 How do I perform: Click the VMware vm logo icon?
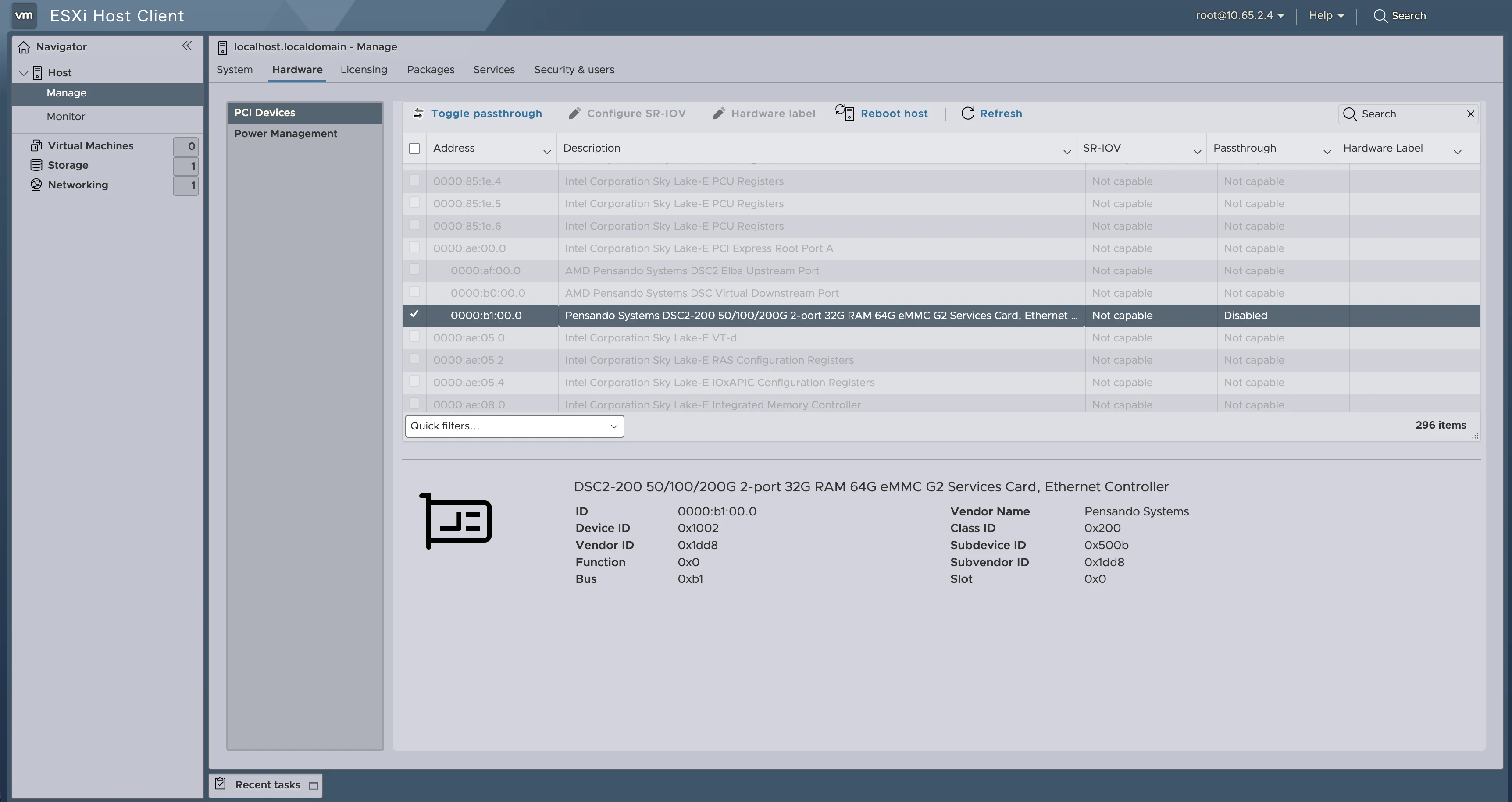[24, 16]
